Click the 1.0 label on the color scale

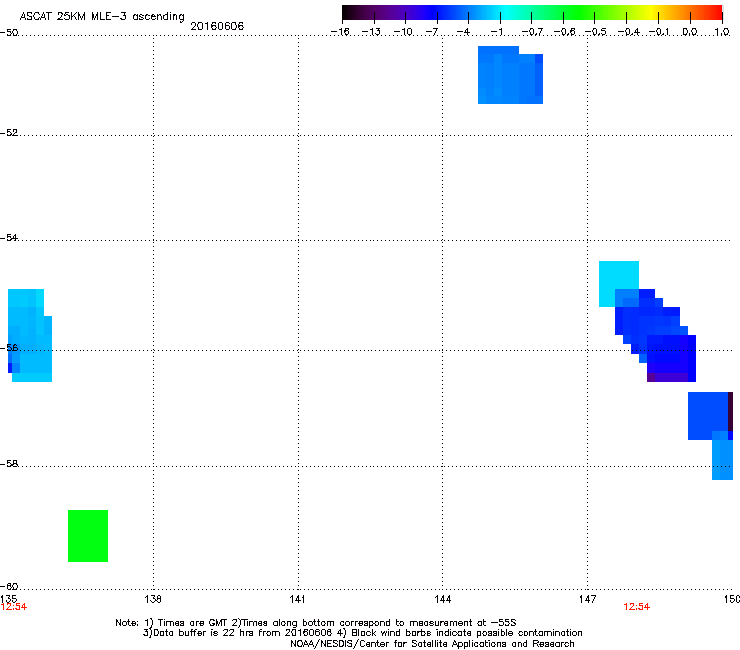coord(722,32)
